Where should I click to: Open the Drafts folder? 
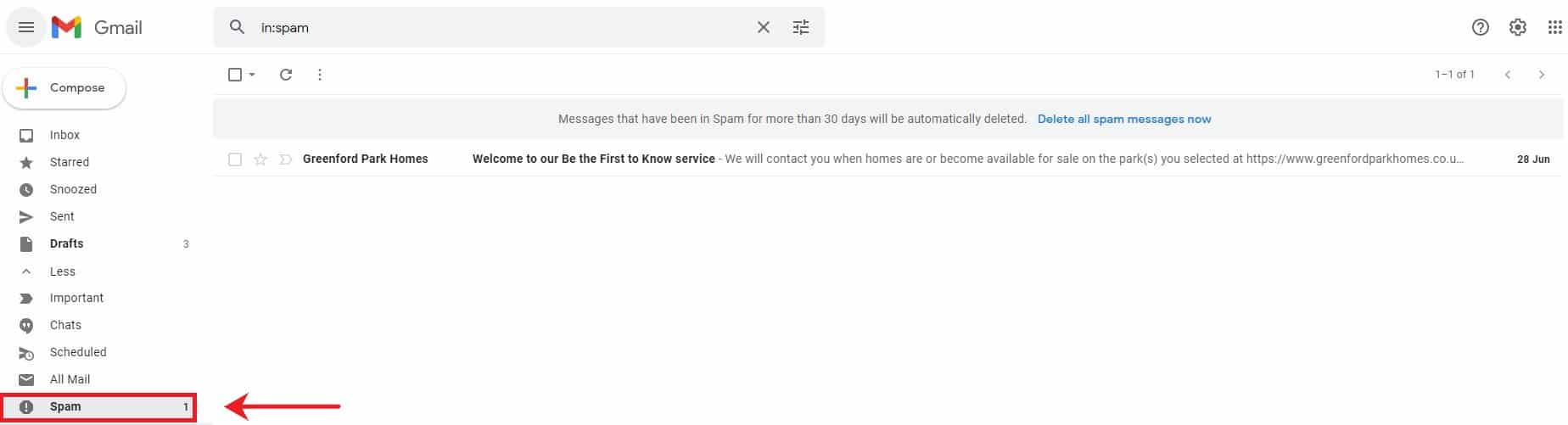pos(66,243)
